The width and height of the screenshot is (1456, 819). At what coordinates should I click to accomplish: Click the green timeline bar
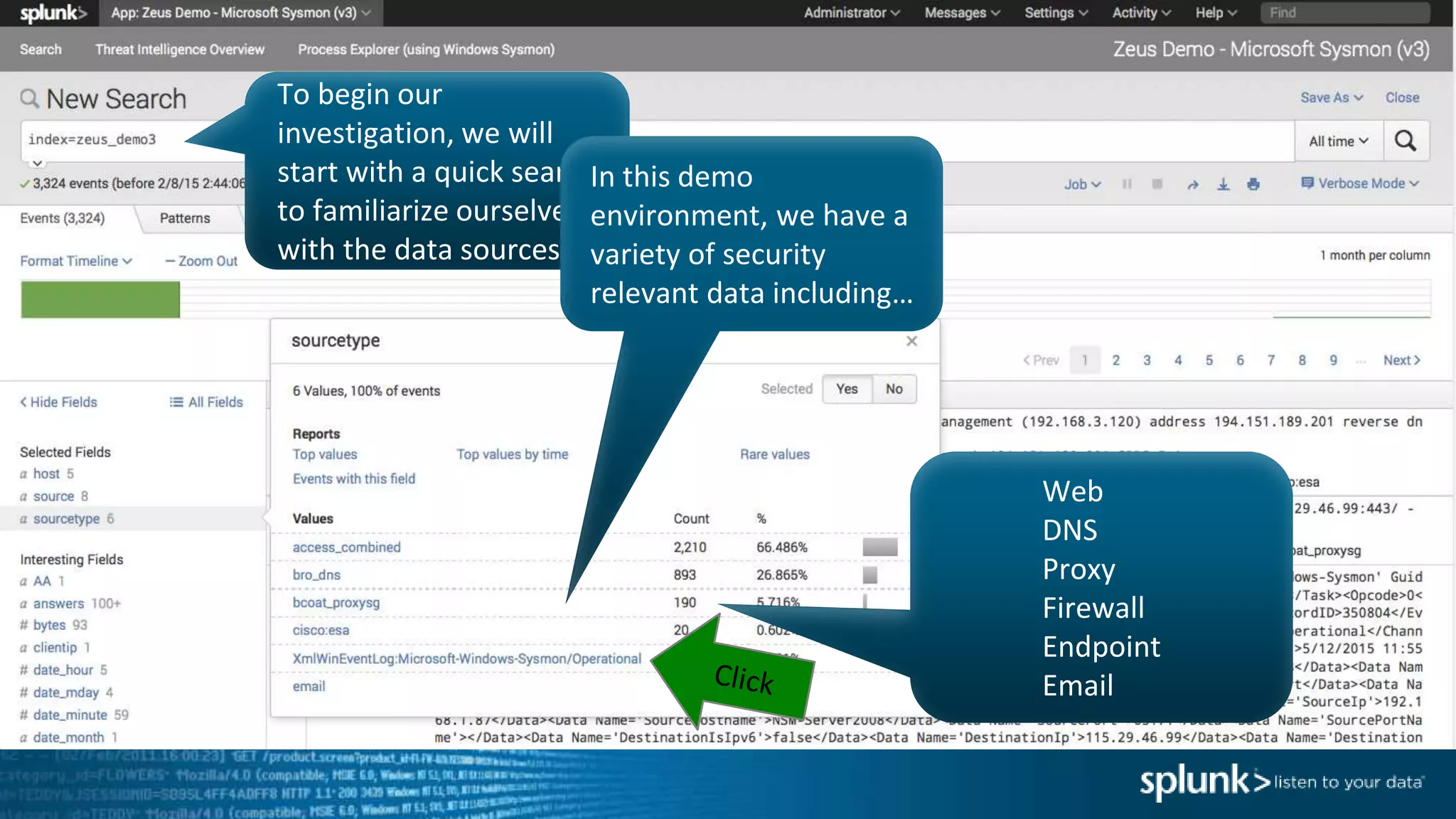(x=100, y=299)
